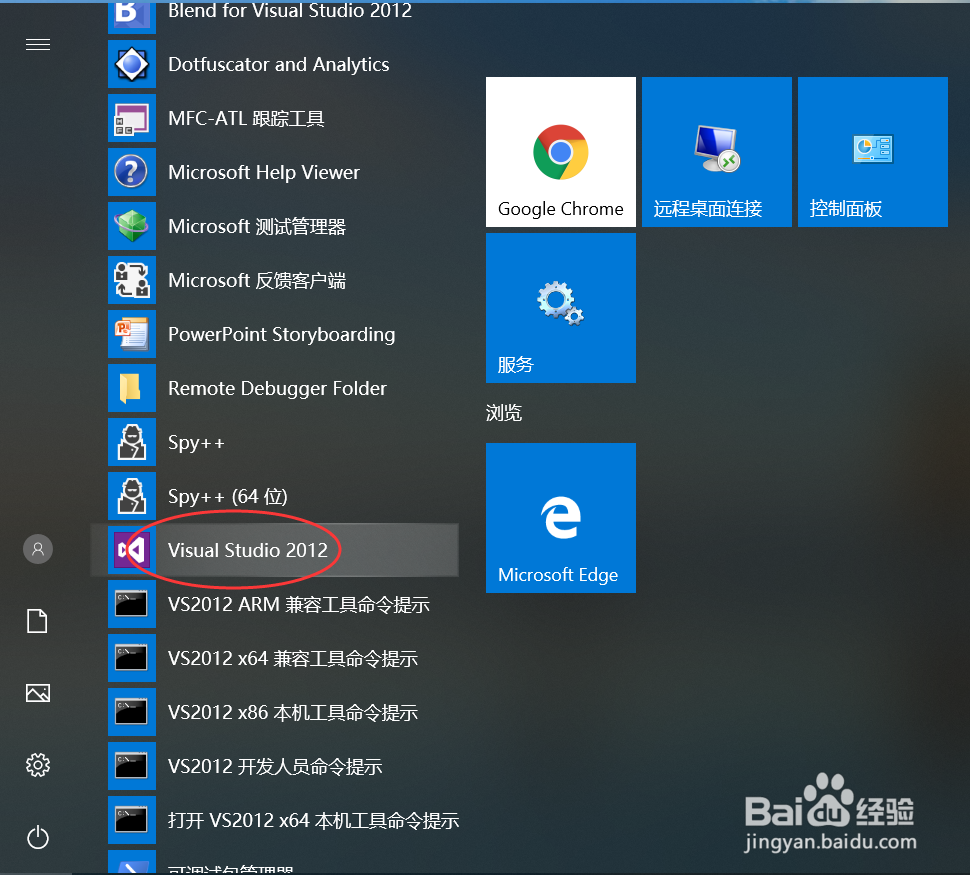This screenshot has height=875, width=970.
Task: Select 打开 VS2012 x64 本机工具命令提示 entry
Action: tap(314, 821)
